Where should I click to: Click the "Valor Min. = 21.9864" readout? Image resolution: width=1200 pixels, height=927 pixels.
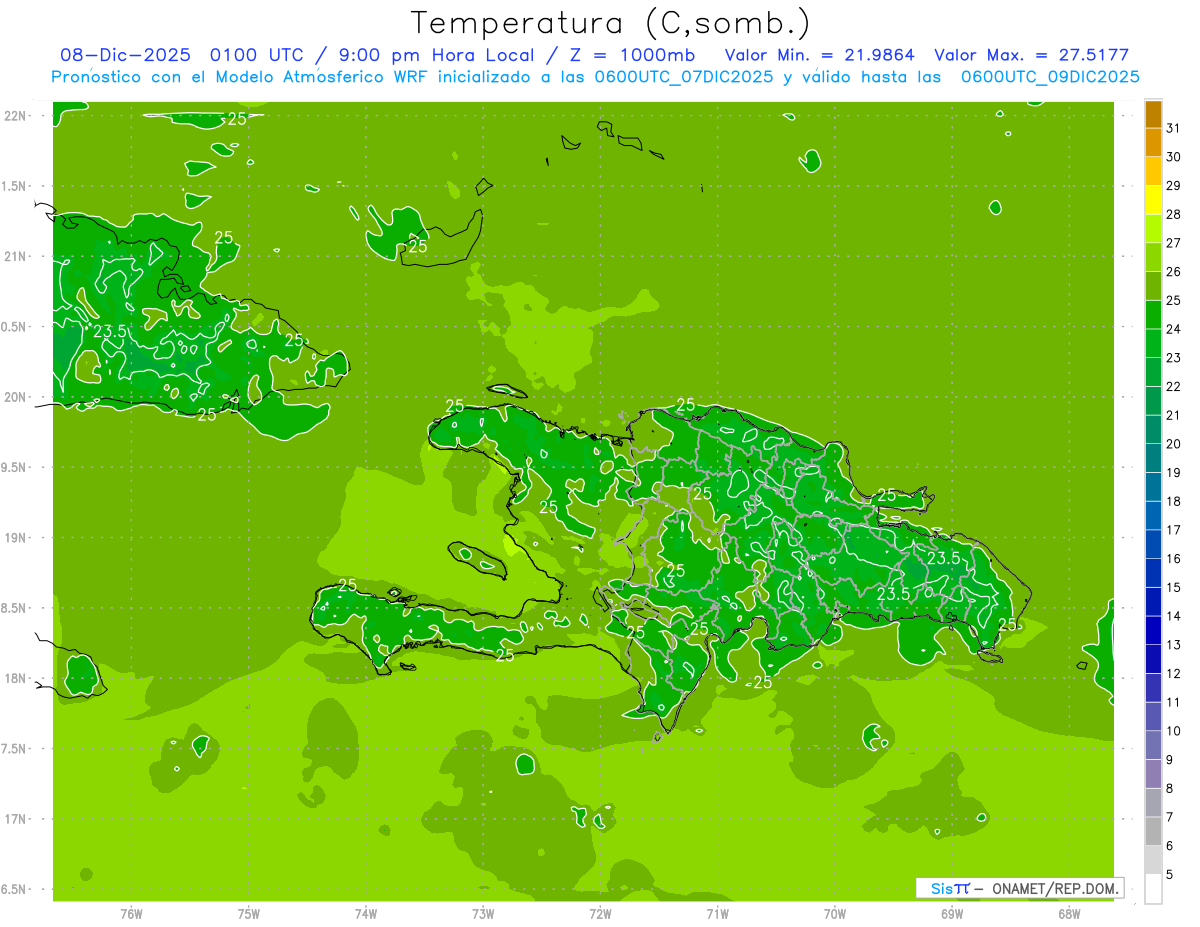pyautogui.click(x=820, y=55)
